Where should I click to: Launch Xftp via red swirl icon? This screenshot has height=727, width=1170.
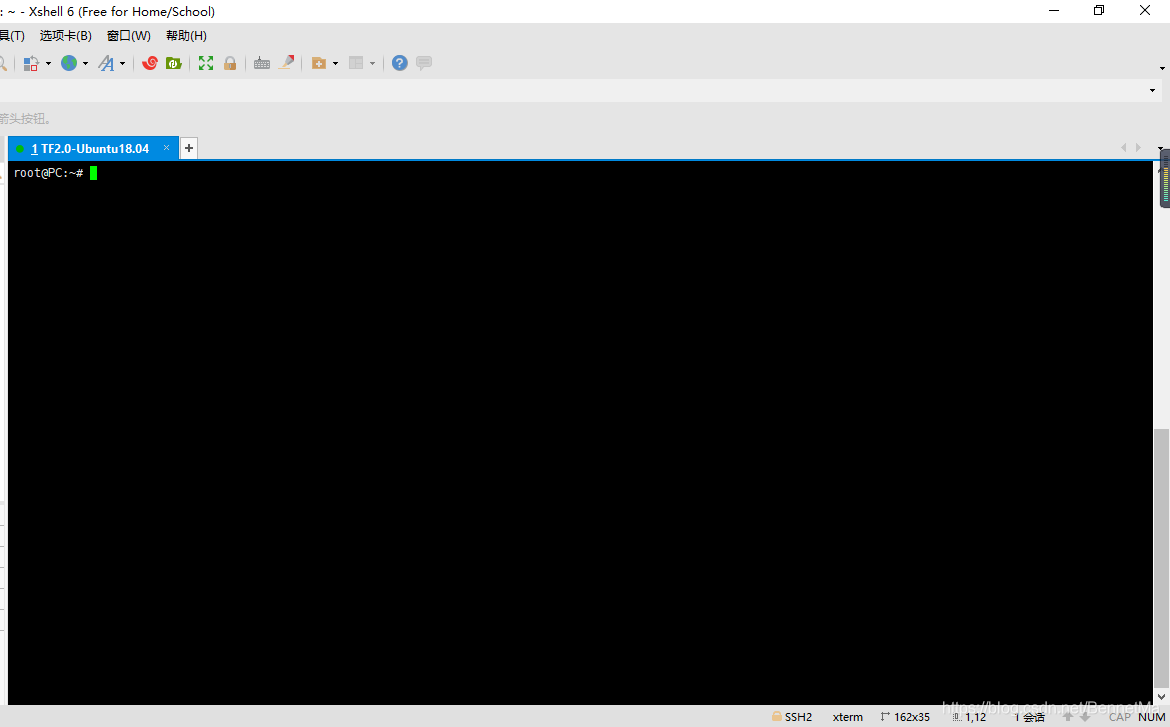pos(150,63)
